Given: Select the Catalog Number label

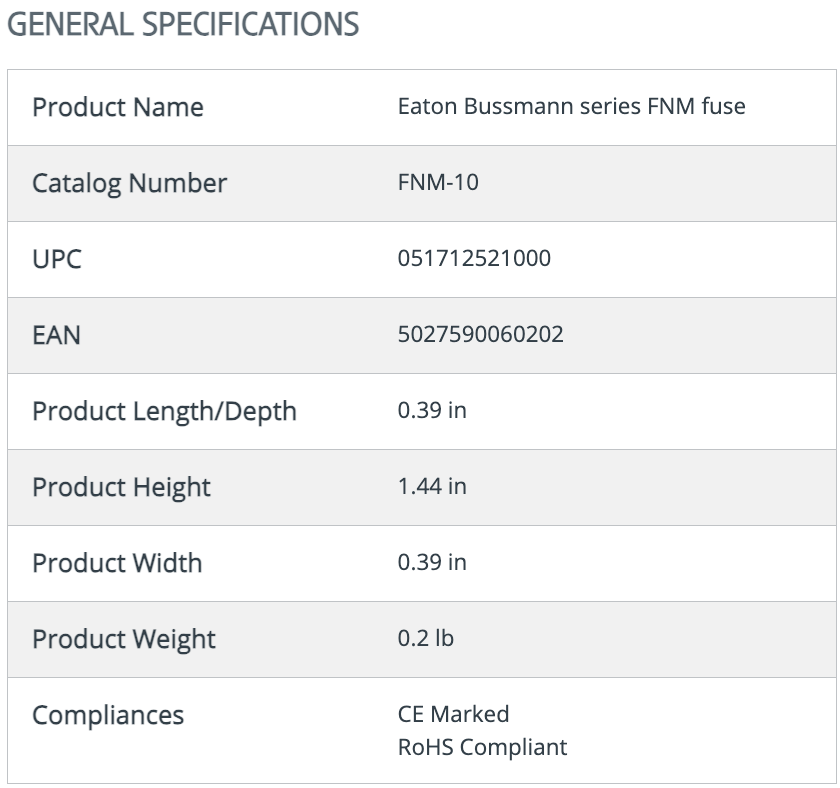Looking at the screenshot, I should [130, 184].
